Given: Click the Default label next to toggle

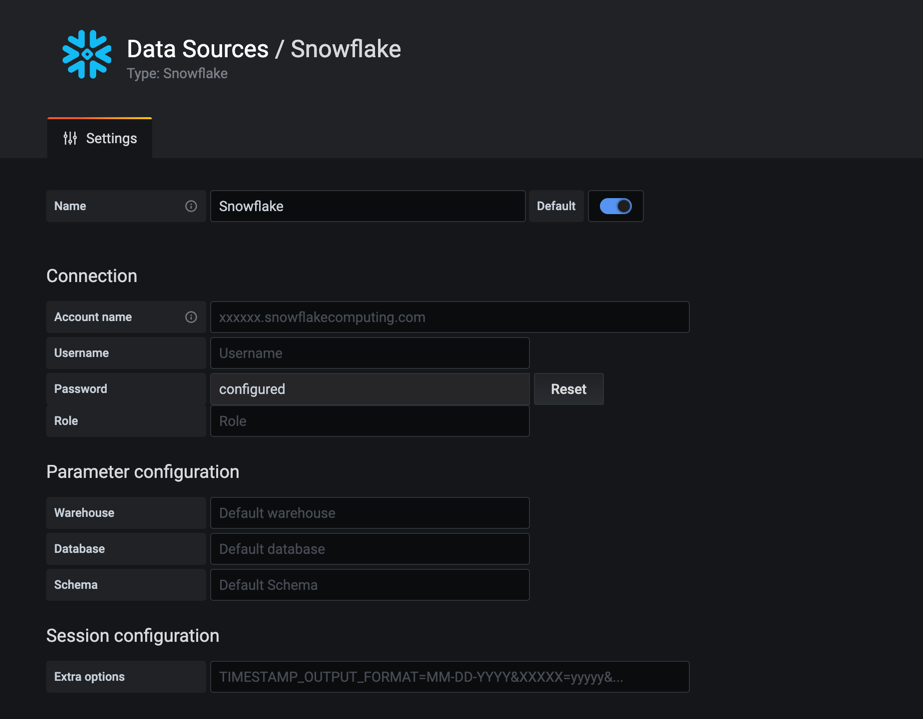Looking at the screenshot, I should [x=556, y=206].
